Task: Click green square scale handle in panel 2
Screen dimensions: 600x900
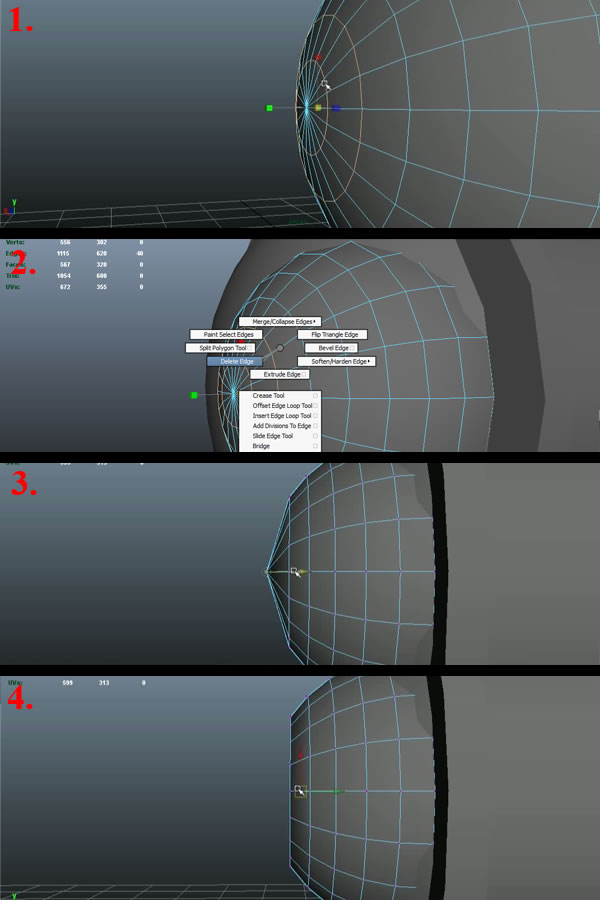Action: click(194, 396)
